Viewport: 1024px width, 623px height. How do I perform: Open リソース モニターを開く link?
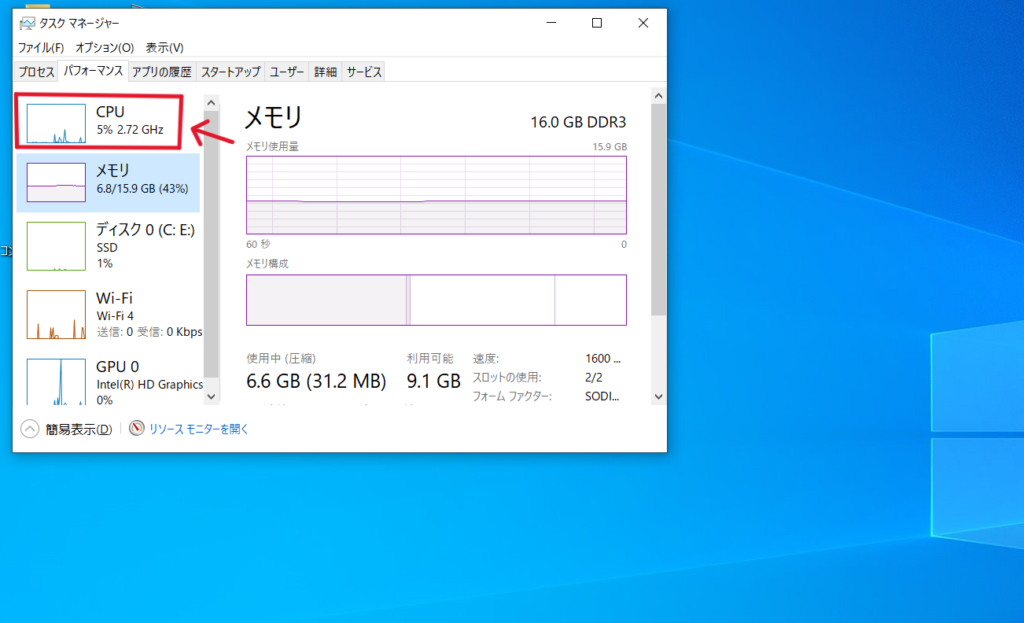click(x=198, y=429)
